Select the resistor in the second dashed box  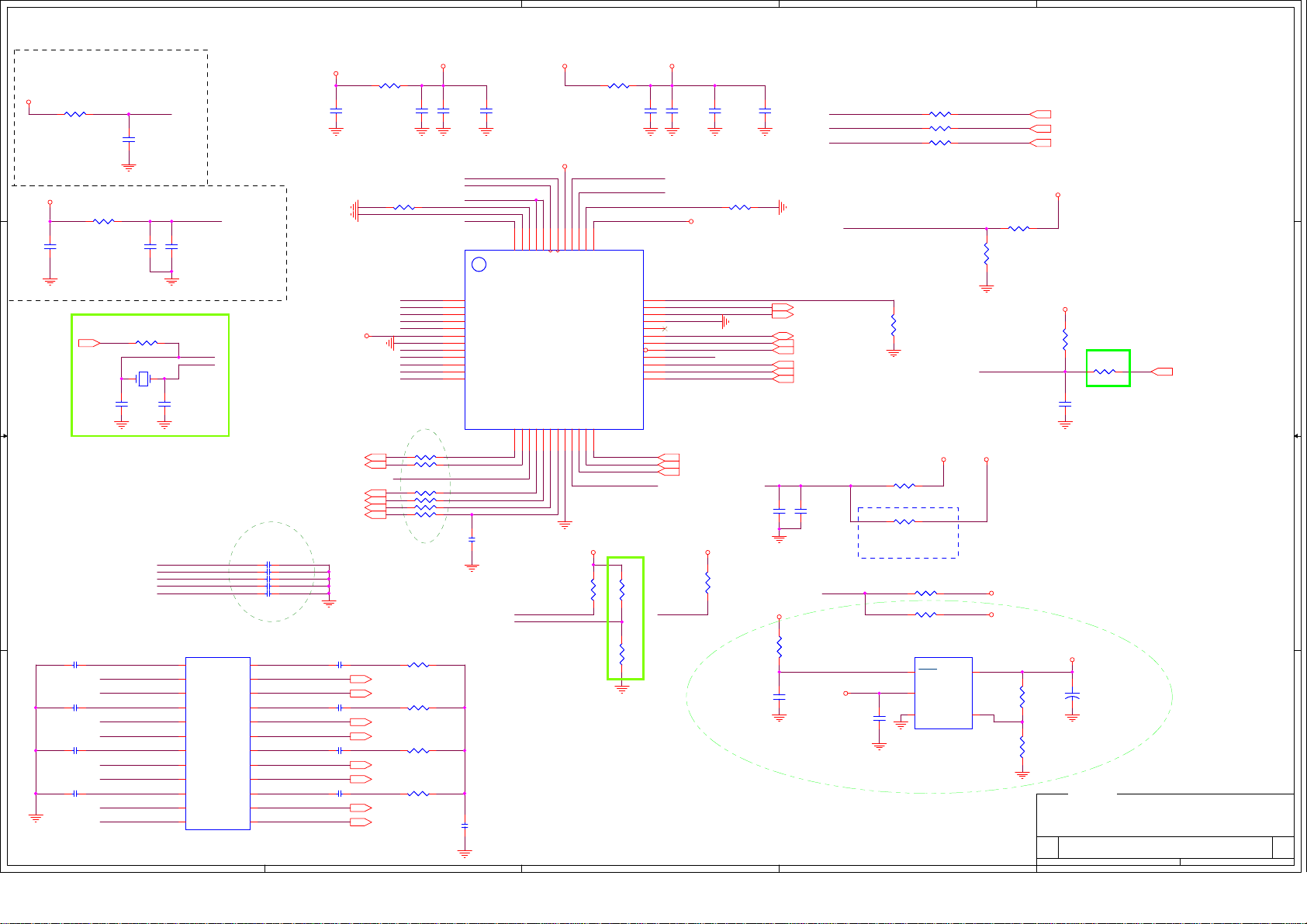point(104,221)
